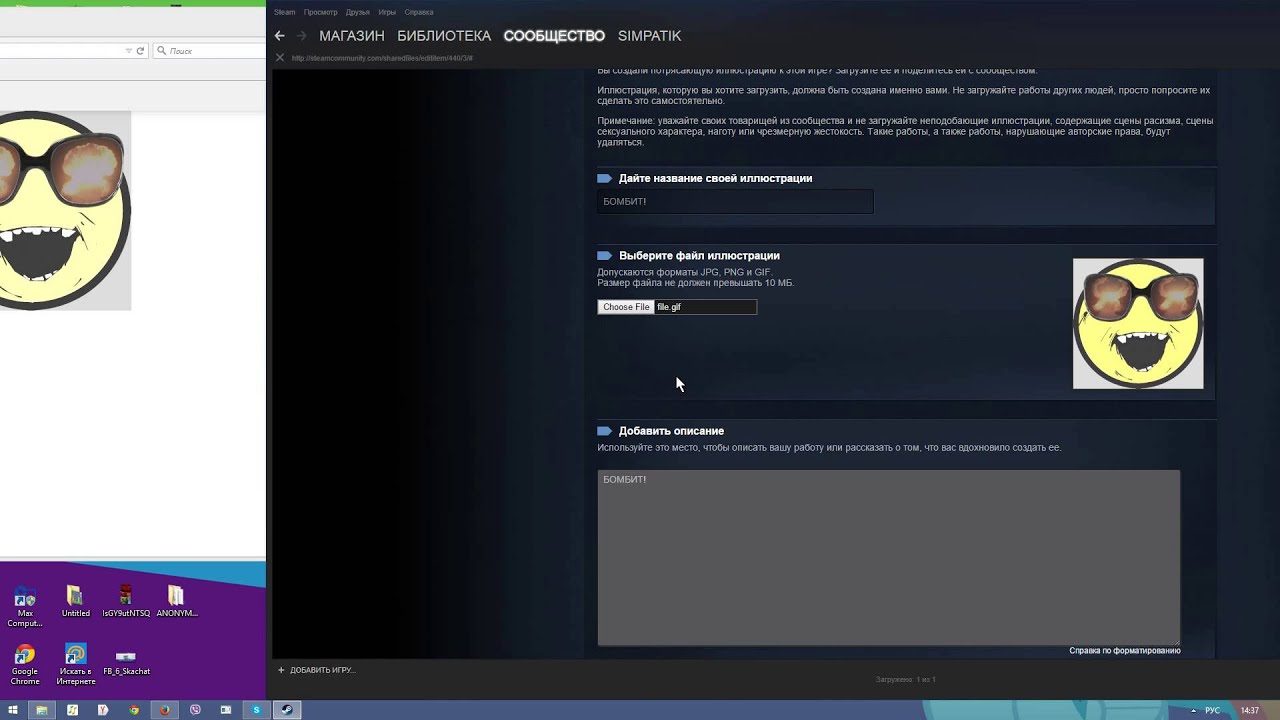
Task: Open the Windows Start button
Action: 12,710
